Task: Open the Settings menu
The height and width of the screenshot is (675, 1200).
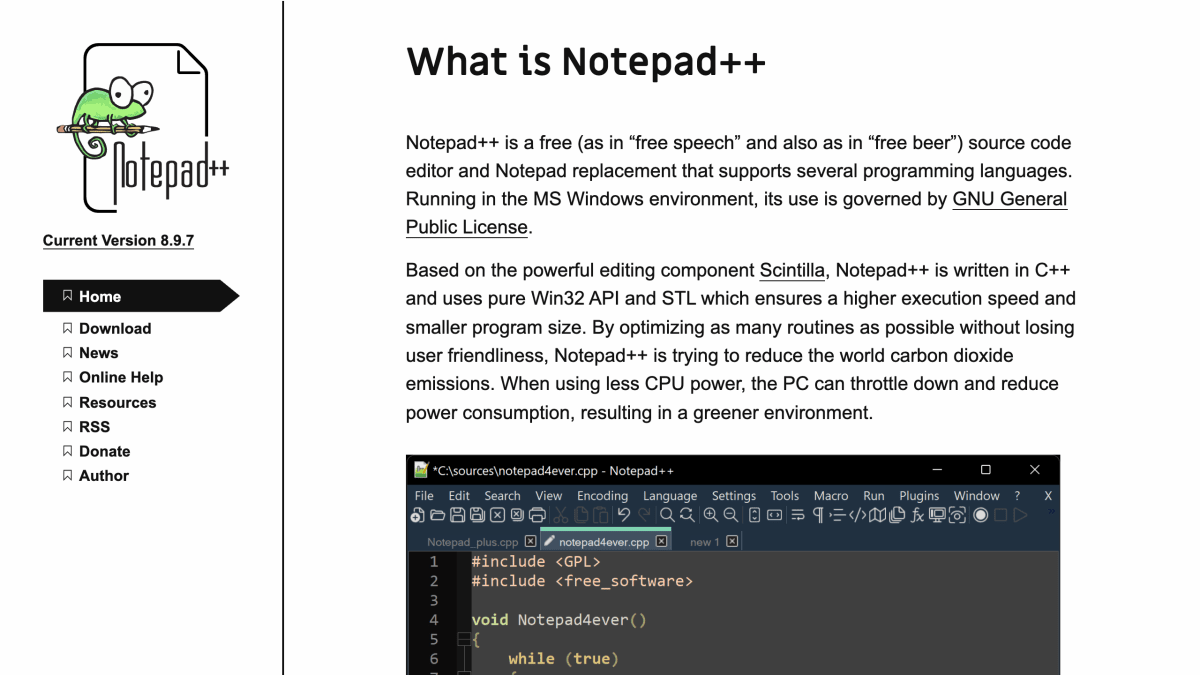Action: pos(734,496)
